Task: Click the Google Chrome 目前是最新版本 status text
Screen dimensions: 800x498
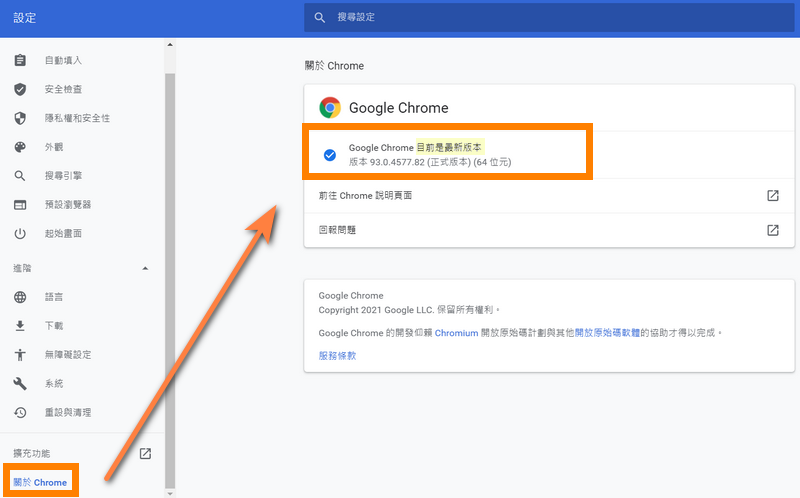Action: (x=415, y=147)
